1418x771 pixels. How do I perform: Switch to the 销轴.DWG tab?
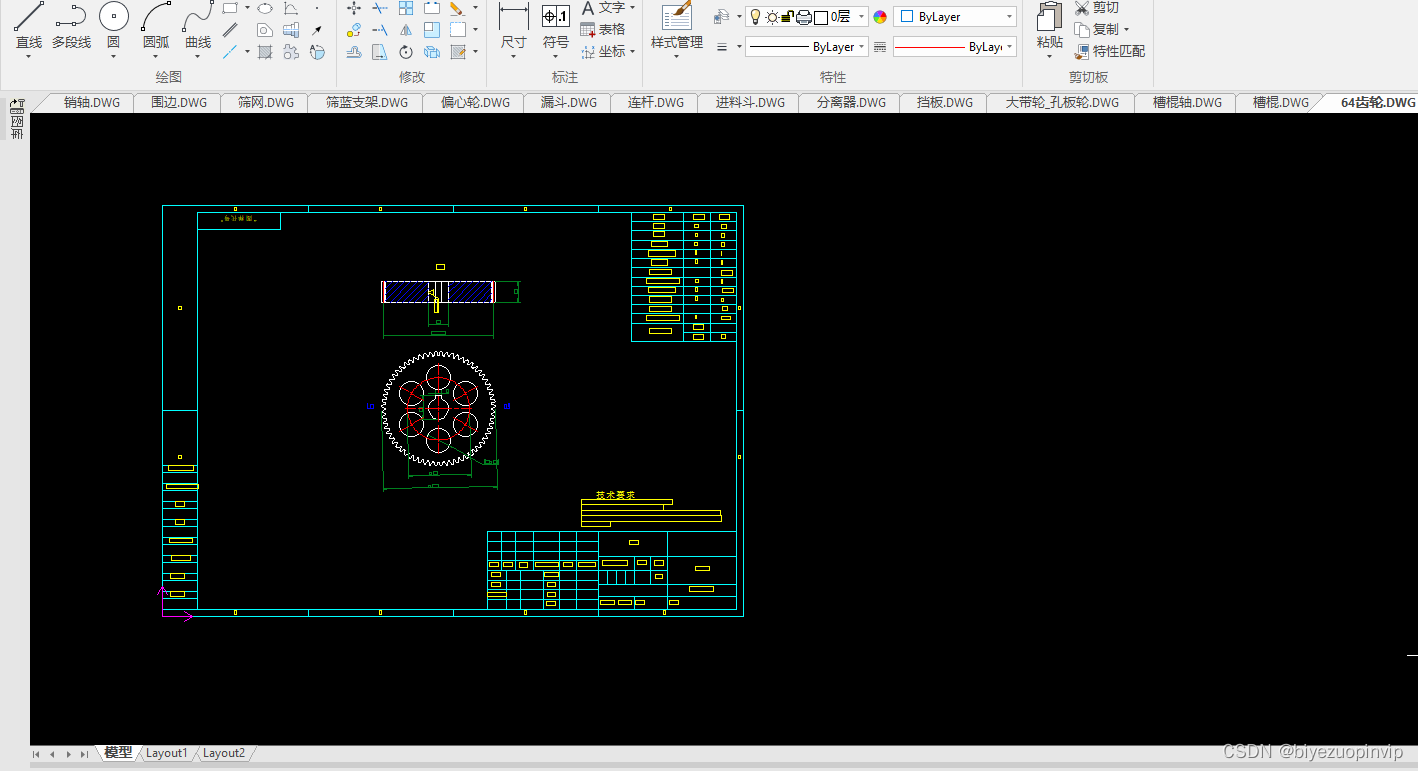(92, 103)
